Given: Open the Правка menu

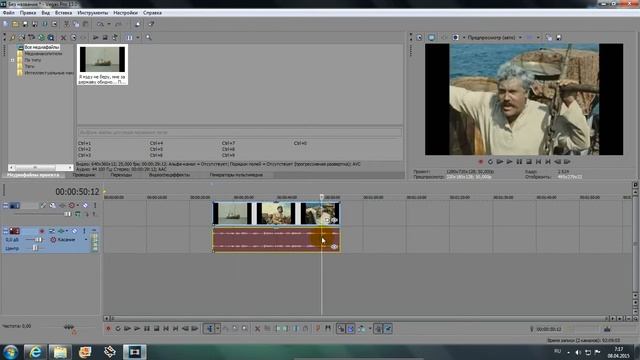Looking at the screenshot, I should [28, 13].
